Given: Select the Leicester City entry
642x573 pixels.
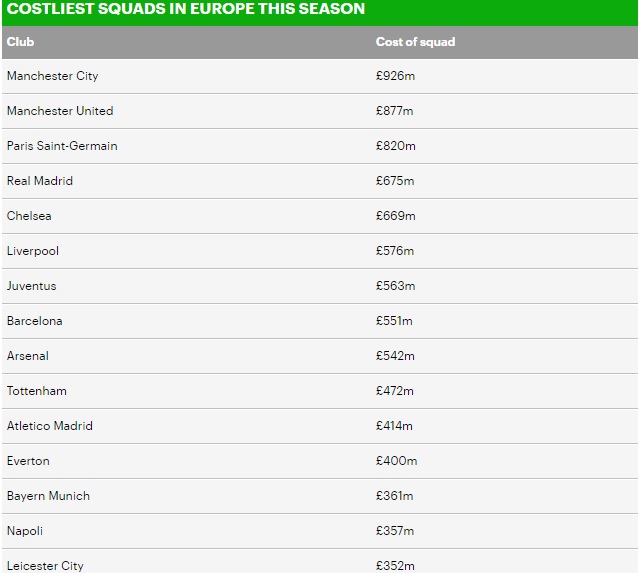Looking at the screenshot, I should coord(45,566).
